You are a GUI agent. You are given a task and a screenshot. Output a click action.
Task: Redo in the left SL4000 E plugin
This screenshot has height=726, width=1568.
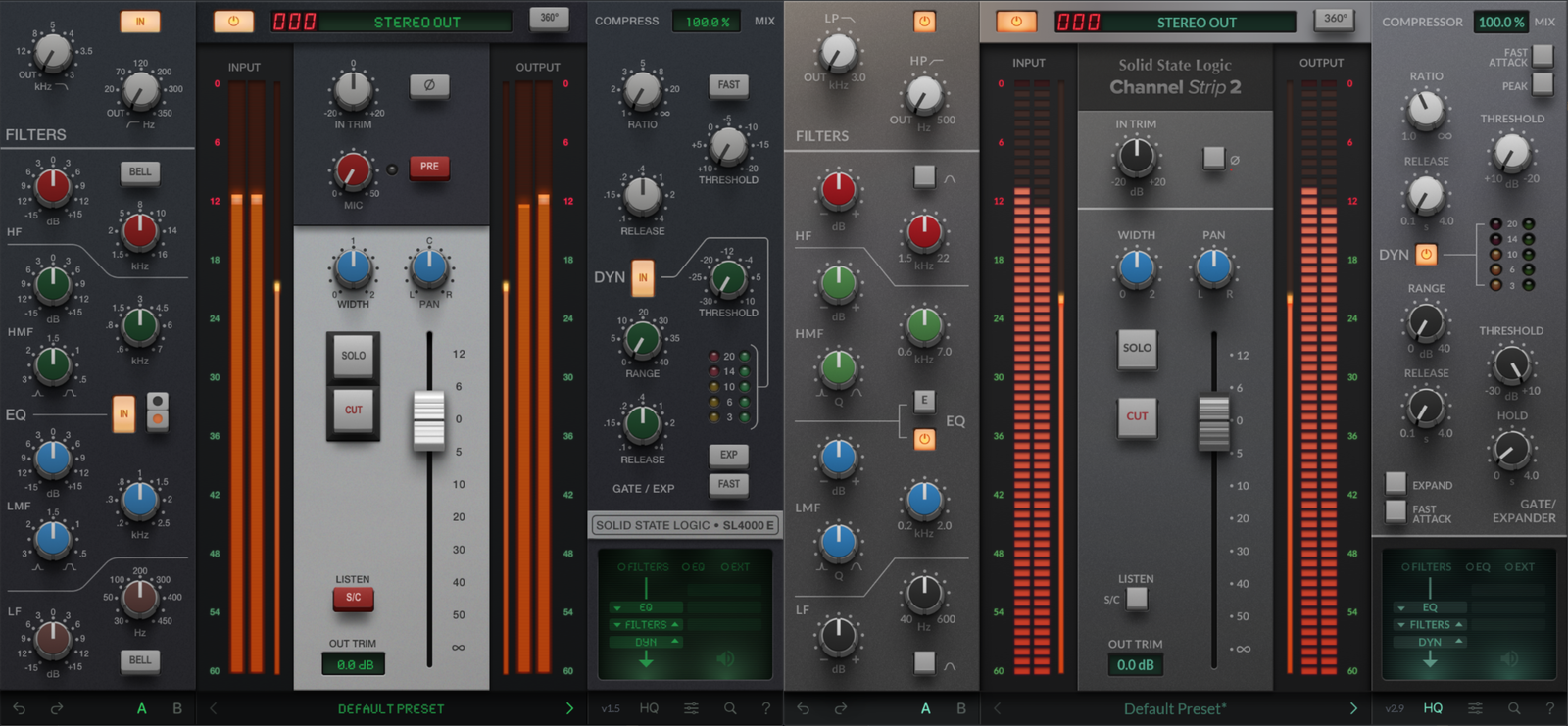pyautogui.click(x=57, y=708)
